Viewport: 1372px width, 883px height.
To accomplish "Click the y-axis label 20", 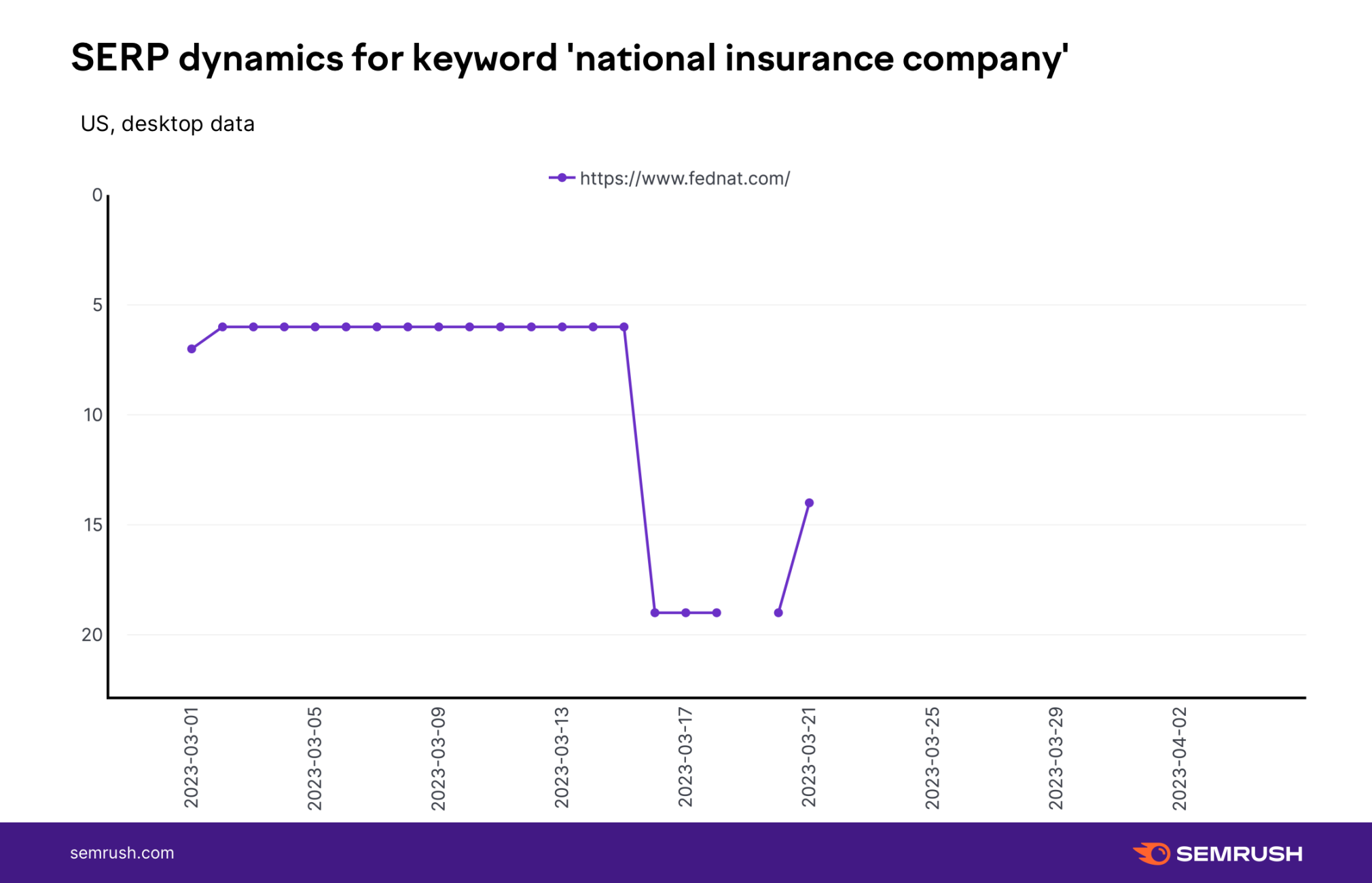I will (92, 634).
